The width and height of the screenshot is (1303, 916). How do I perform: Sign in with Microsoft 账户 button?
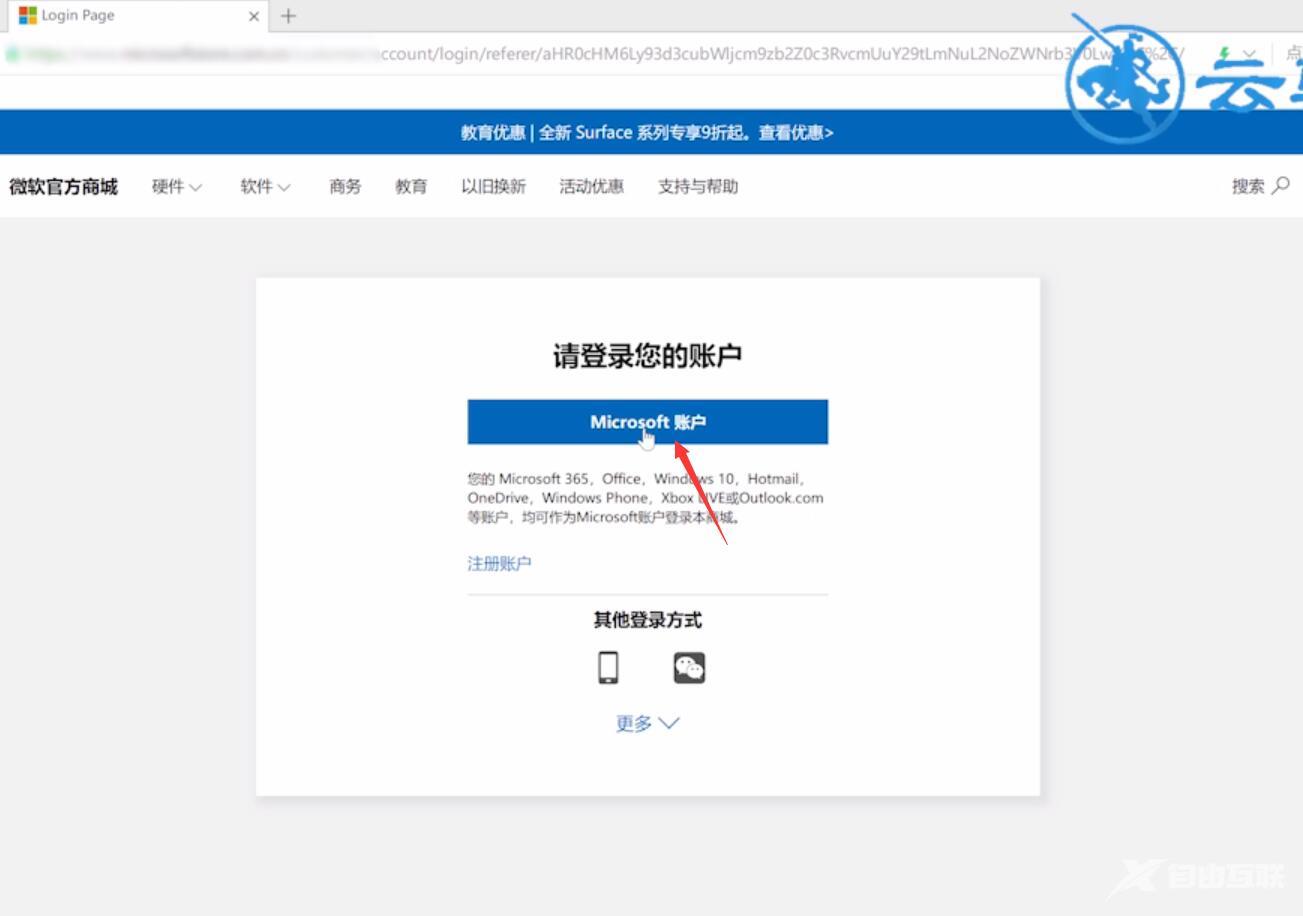[x=647, y=422]
